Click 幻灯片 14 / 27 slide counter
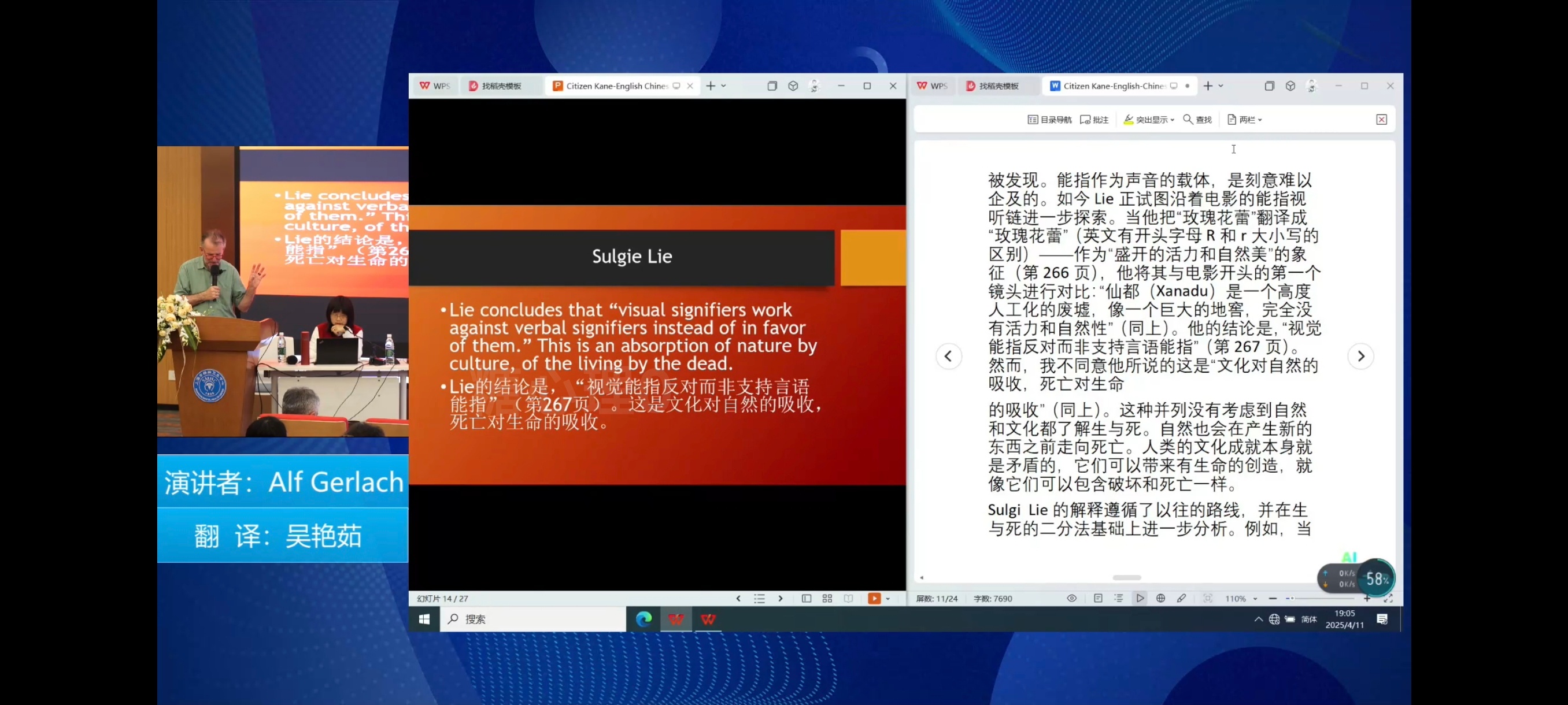This screenshot has width=1568, height=705. click(442, 599)
